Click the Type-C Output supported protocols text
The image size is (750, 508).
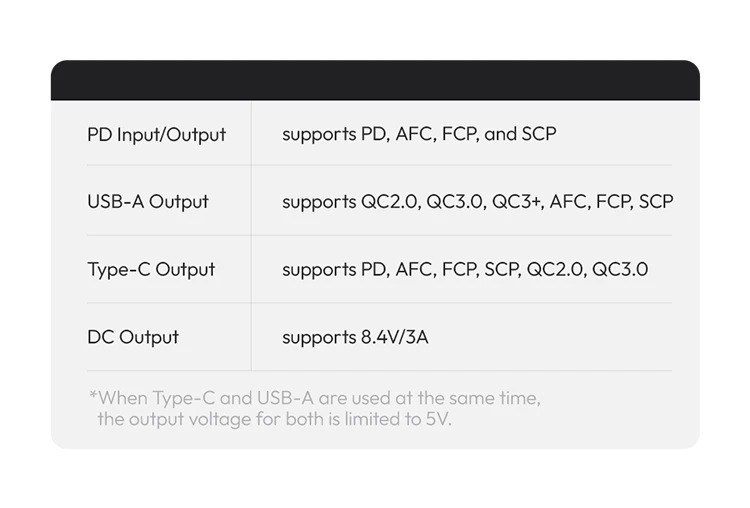(465, 269)
